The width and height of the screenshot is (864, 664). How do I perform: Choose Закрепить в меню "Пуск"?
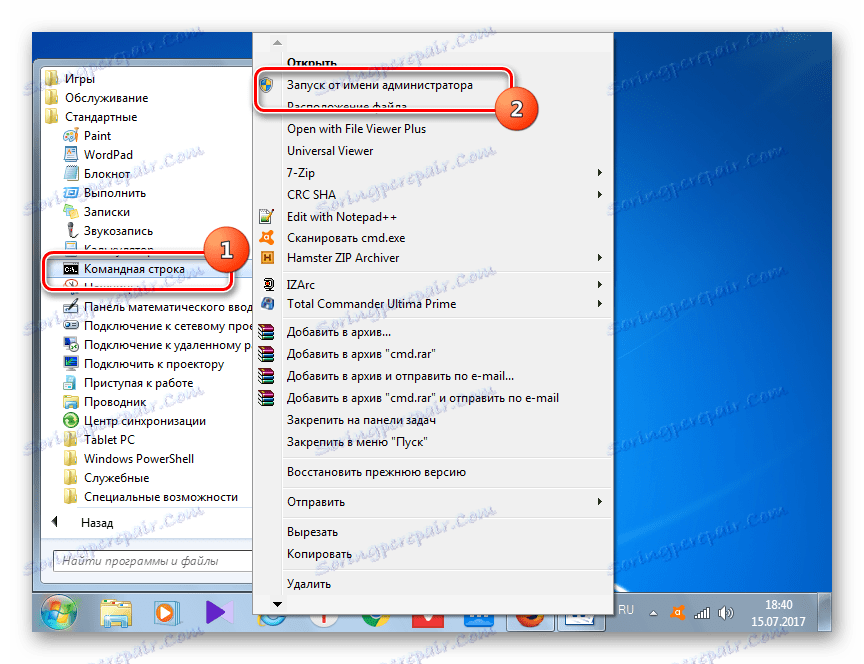coord(357,442)
